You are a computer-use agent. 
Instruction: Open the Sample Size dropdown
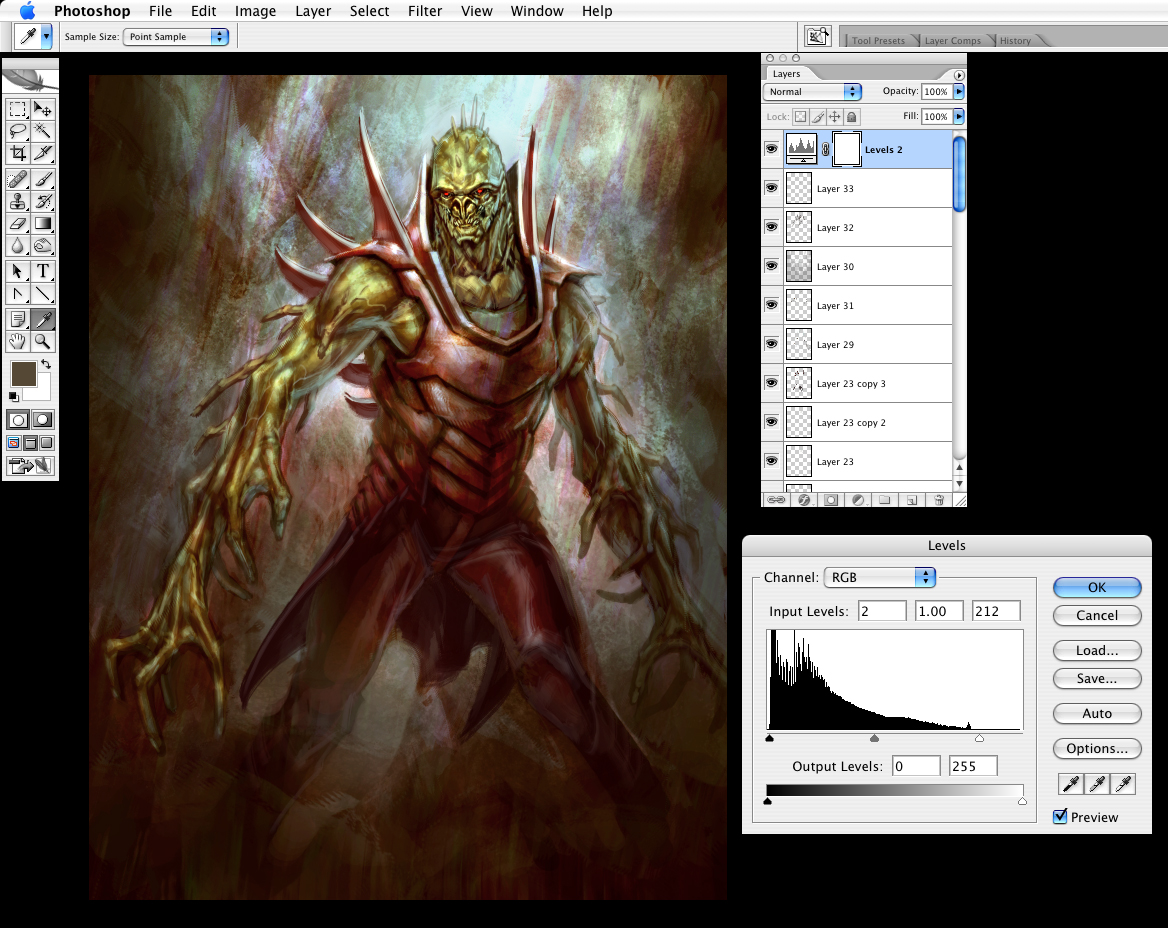tap(175, 36)
